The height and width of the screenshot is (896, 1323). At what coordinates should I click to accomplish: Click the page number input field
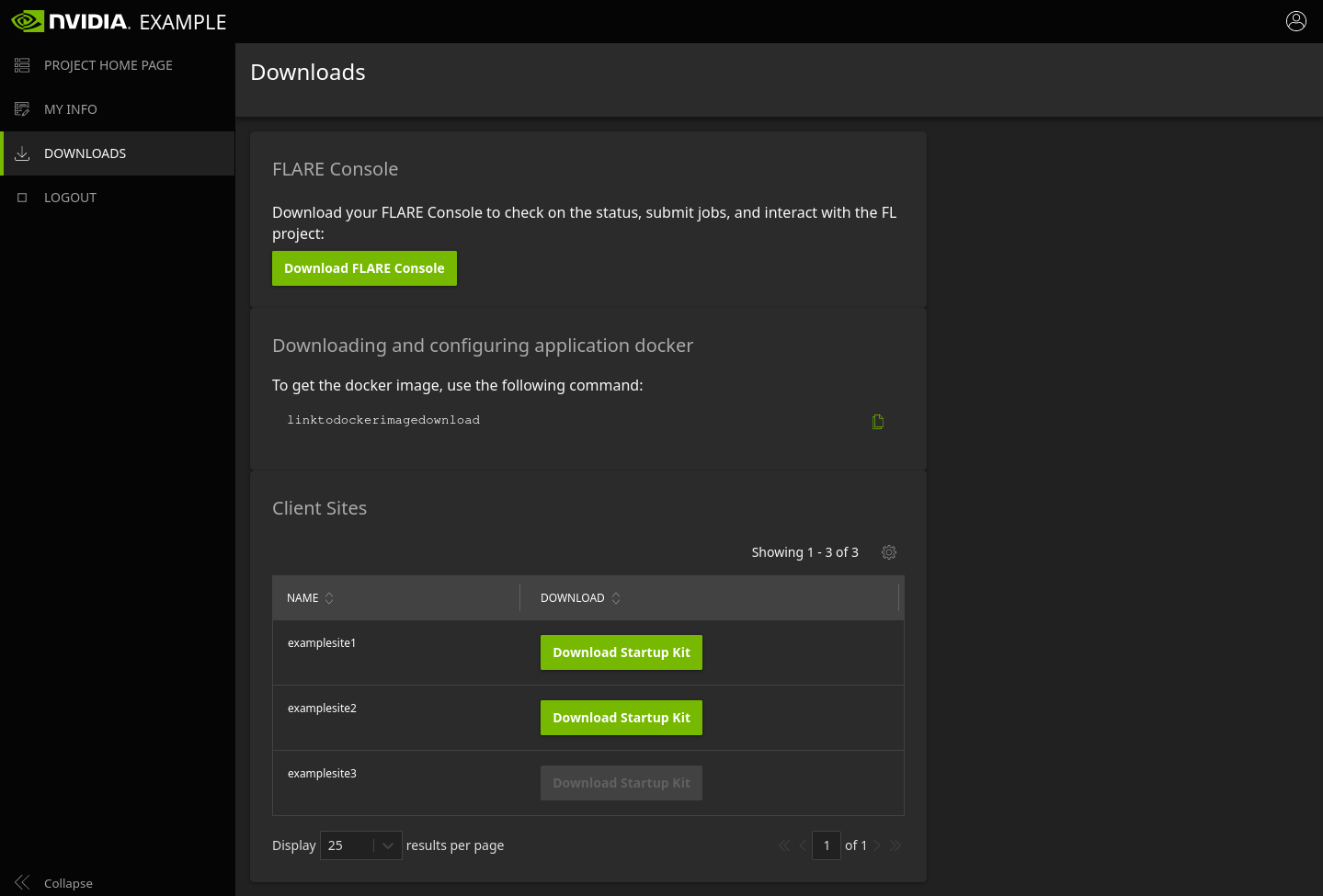click(x=827, y=845)
